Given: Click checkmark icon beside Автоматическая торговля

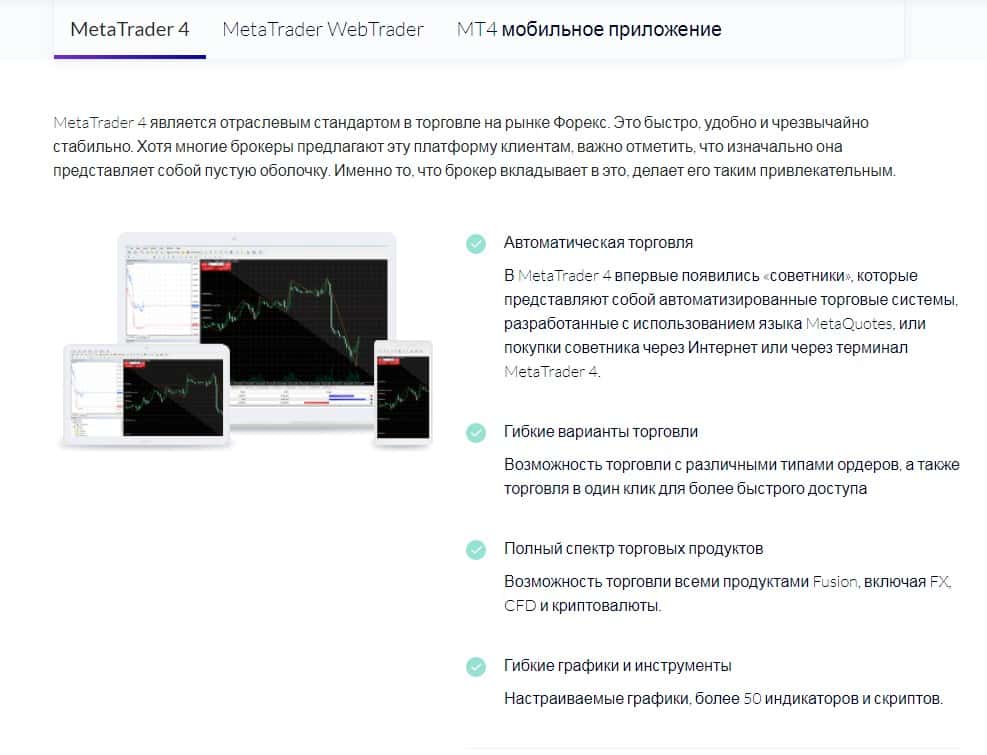Looking at the screenshot, I should tap(476, 244).
